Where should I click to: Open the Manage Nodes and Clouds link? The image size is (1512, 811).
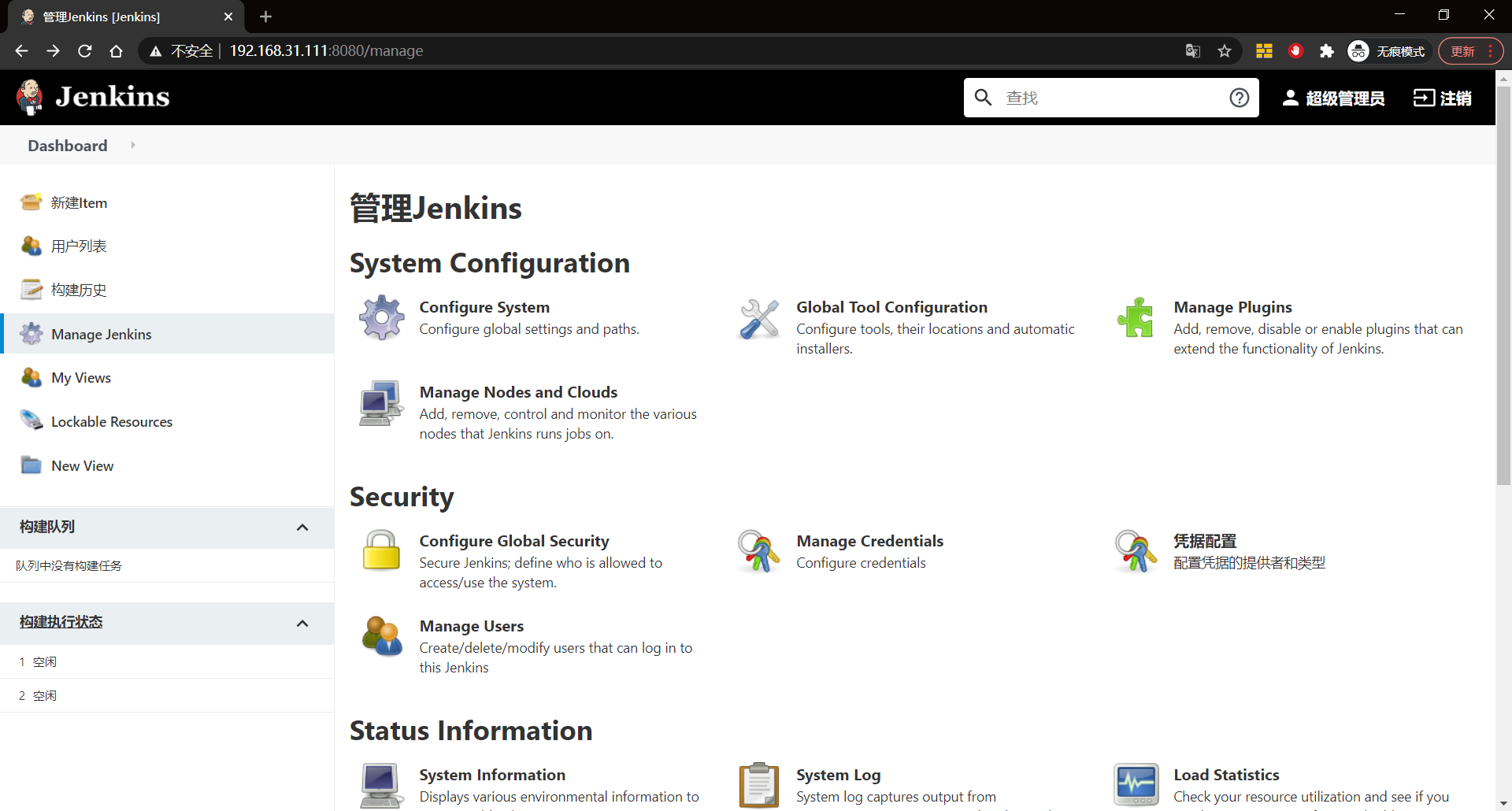(x=518, y=392)
